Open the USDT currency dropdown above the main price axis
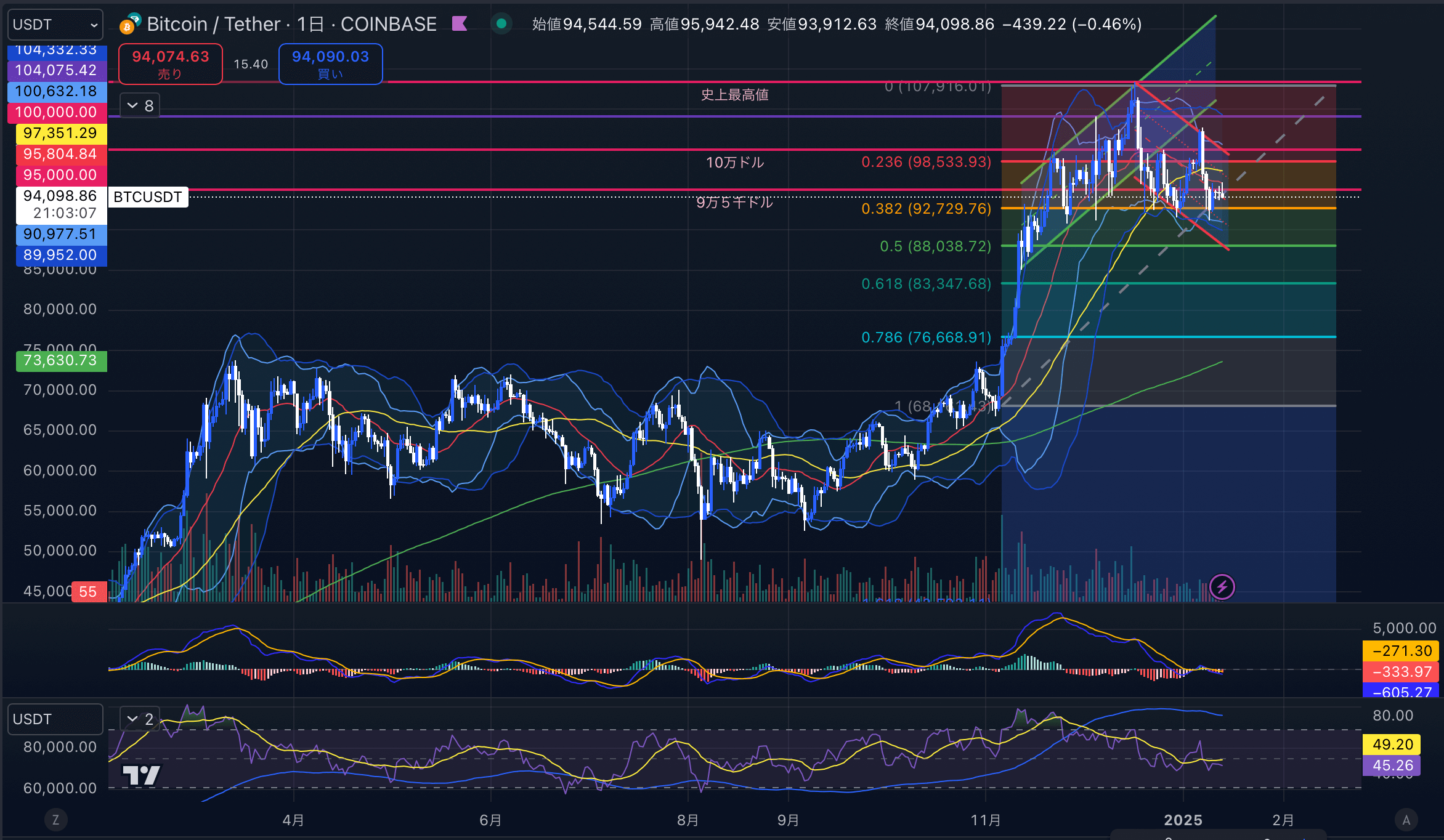This screenshot has height=840, width=1444. pos(55,25)
